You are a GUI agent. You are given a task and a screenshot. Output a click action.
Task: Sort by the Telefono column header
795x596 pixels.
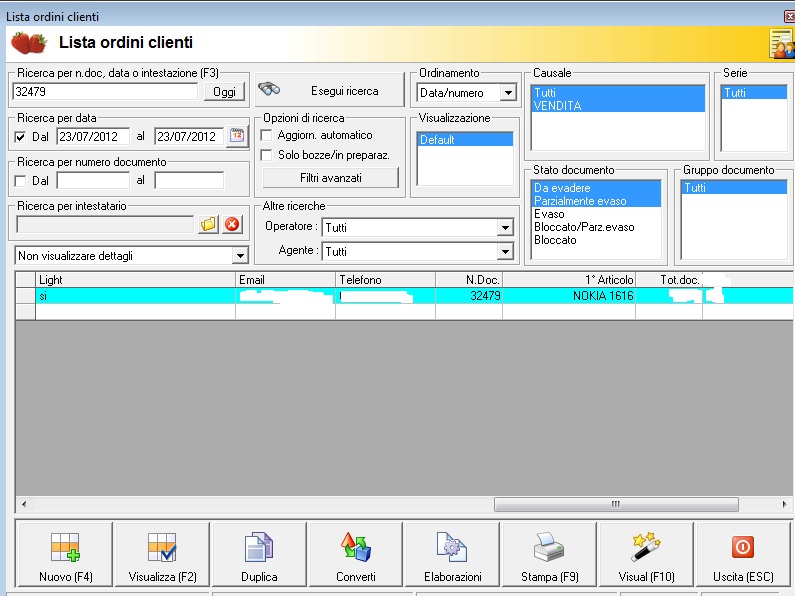click(385, 280)
